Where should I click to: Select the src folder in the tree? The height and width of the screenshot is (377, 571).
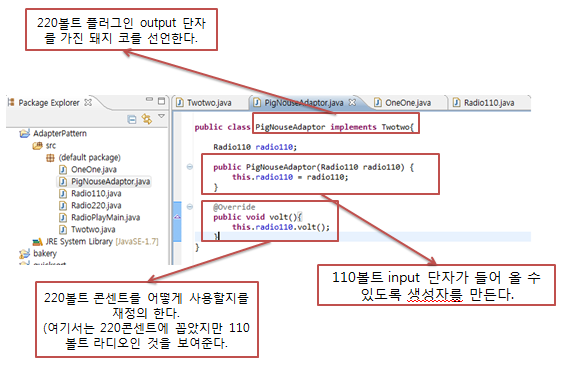coord(51,146)
